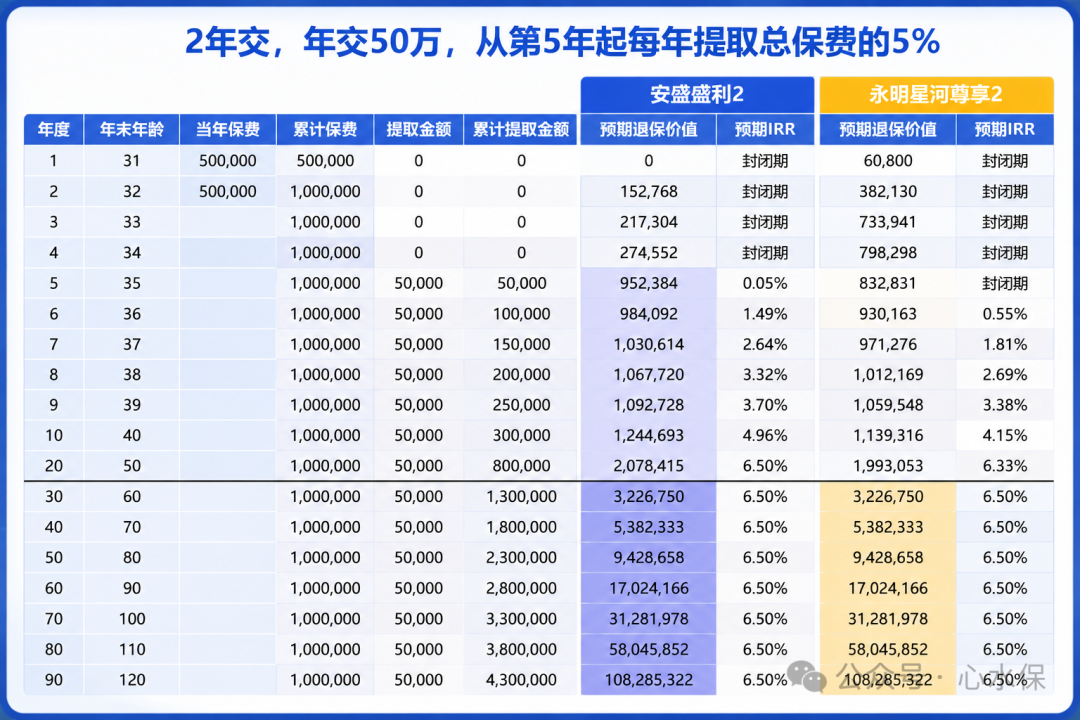Viewport: 1080px width, 720px height.
Task: Pick the 1,092,728 cell
Action: (648, 405)
